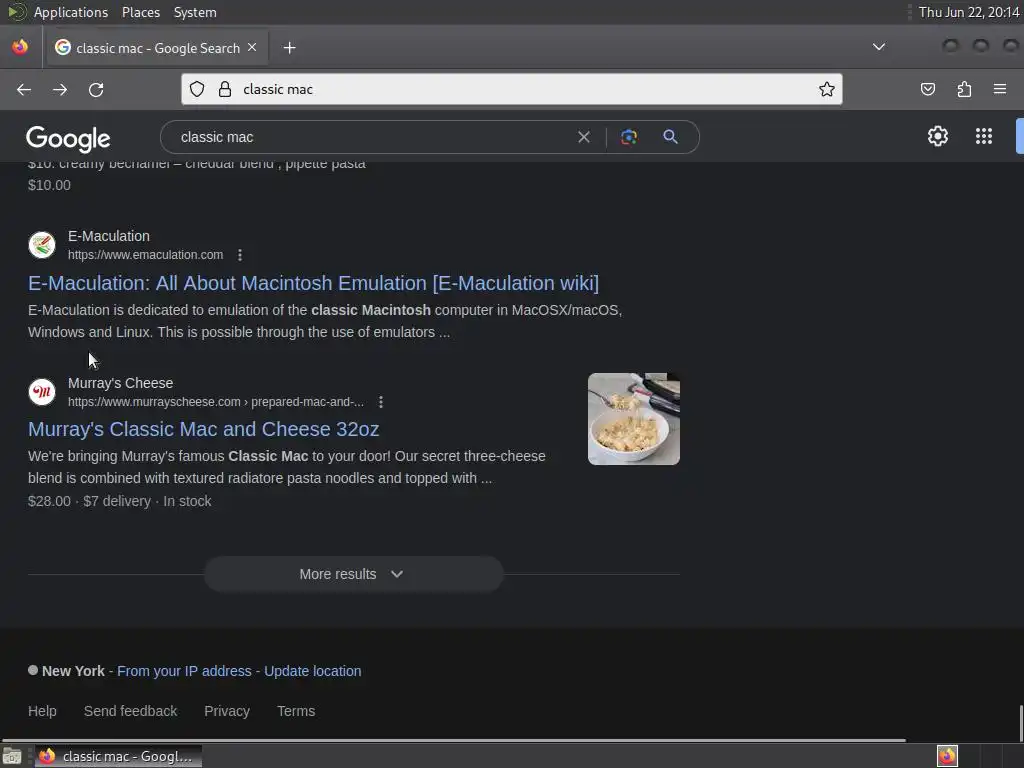The height and width of the screenshot is (768, 1024).
Task: Open the mac and cheese thumbnail image
Action: [x=633, y=419]
